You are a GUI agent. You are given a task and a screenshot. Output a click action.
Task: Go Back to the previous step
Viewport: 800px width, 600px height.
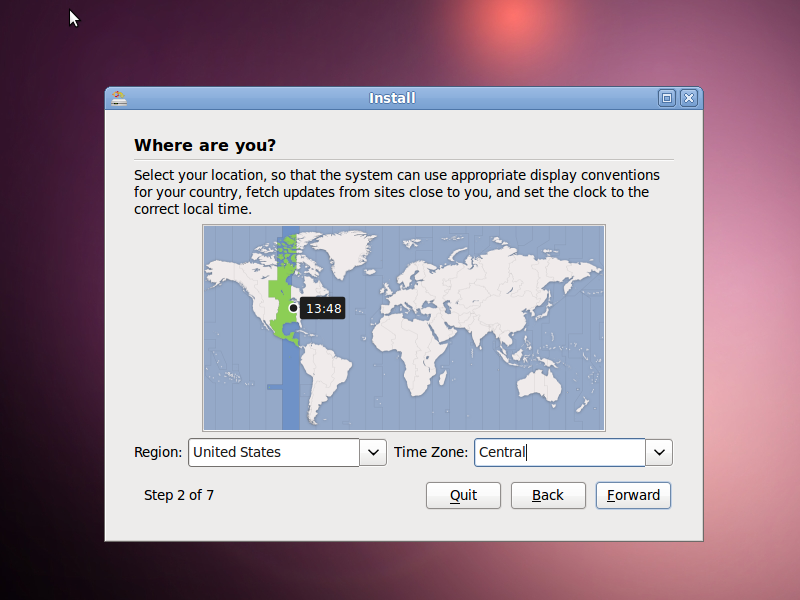tap(548, 495)
